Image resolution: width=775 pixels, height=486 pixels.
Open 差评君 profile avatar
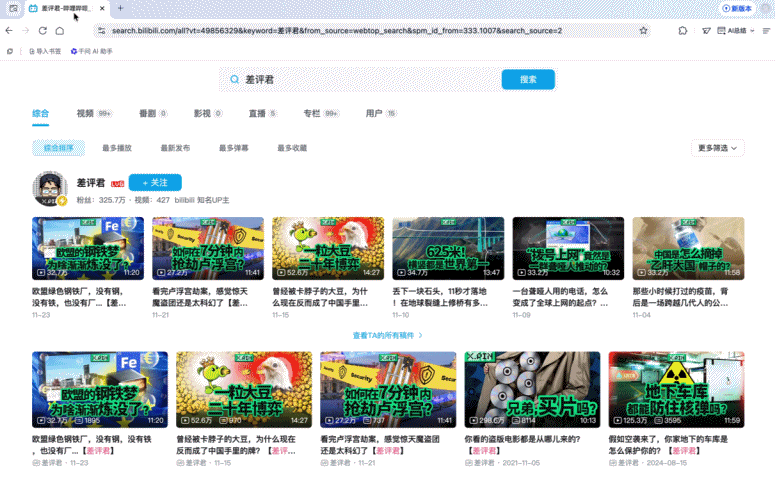tap(50, 188)
